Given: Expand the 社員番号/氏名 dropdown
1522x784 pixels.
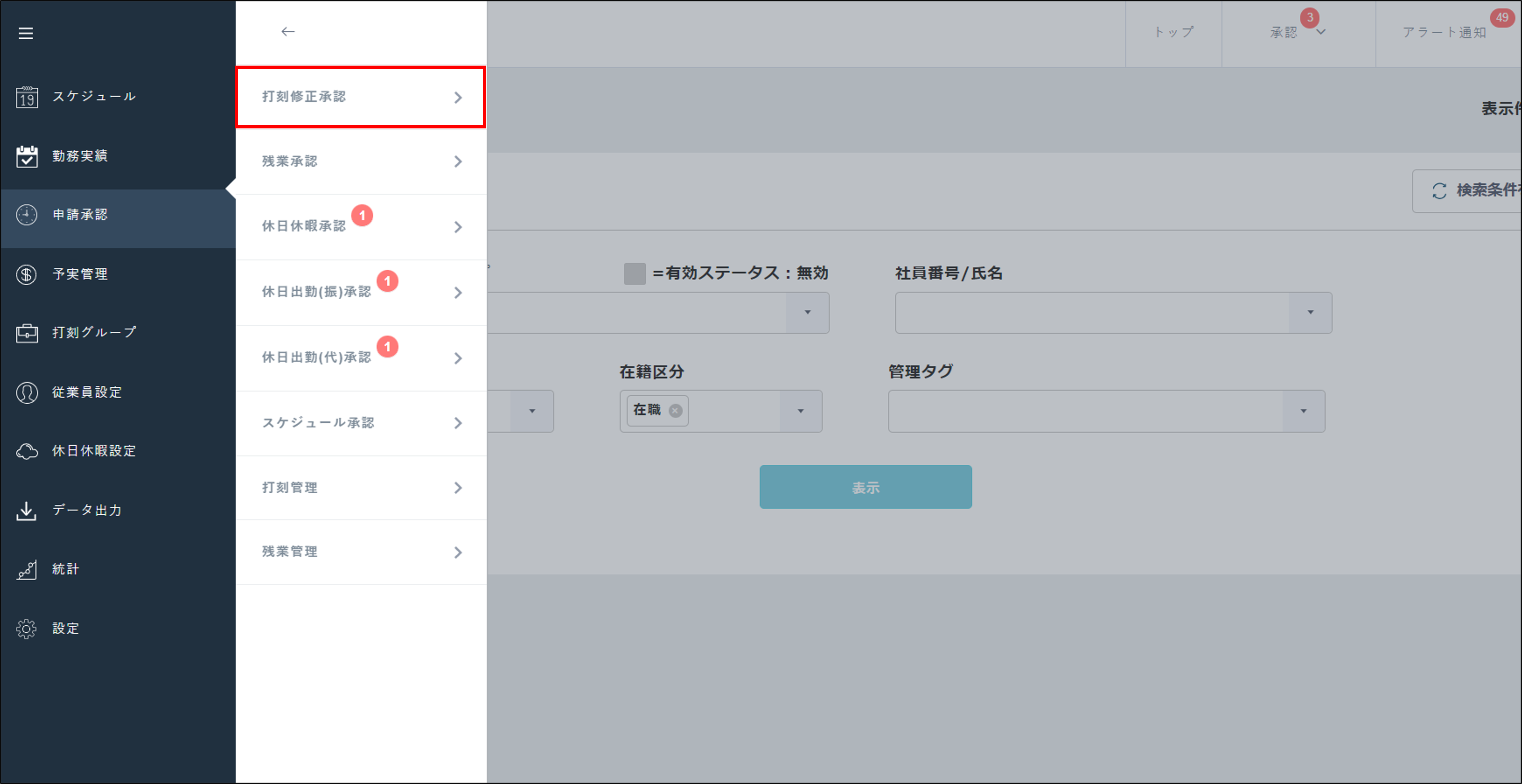Looking at the screenshot, I should (x=1310, y=312).
